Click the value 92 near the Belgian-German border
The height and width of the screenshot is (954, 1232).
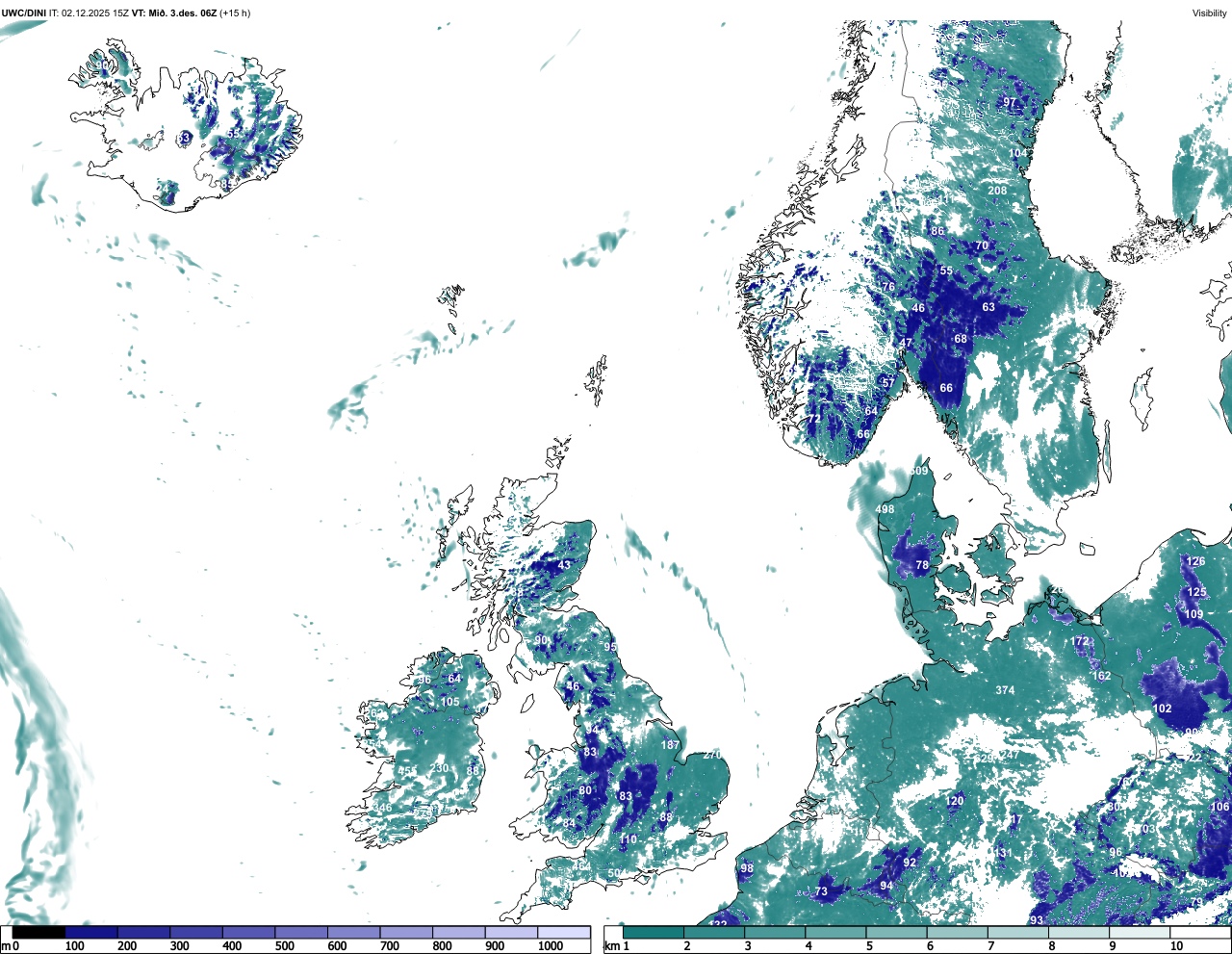click(910, 864)
